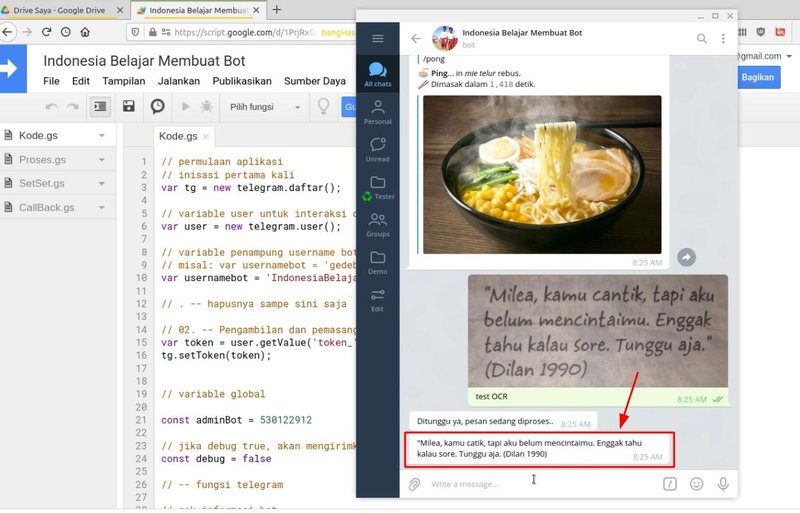Select the SetSet.gs file
Image resolution: width=800 pixels, height=513 pixels.
tap(42, 184)
